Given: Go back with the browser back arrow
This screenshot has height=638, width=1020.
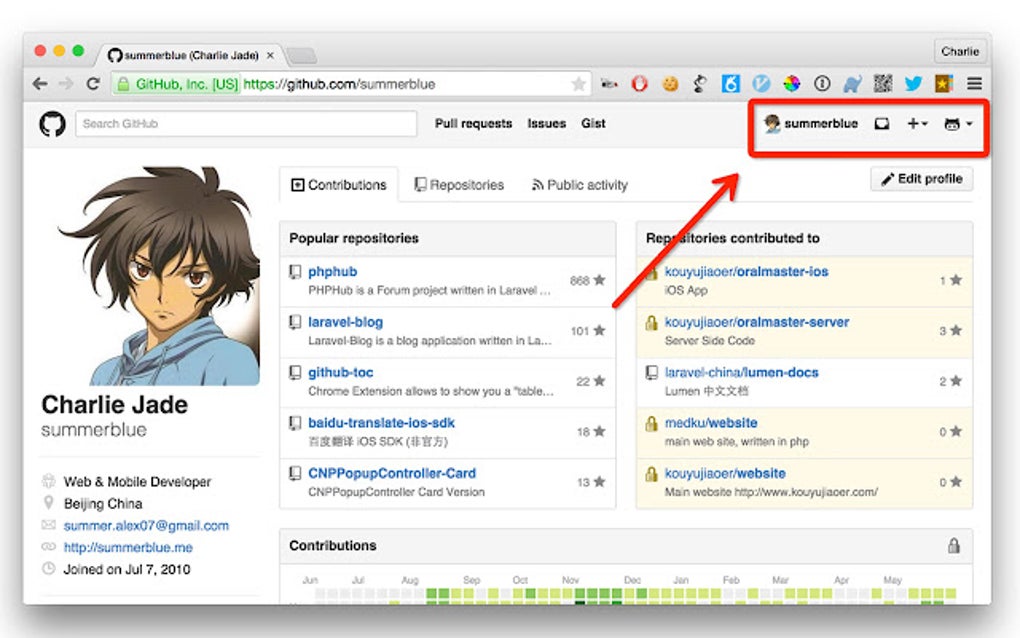Looking at the screenshot, I should click(40, 84).
